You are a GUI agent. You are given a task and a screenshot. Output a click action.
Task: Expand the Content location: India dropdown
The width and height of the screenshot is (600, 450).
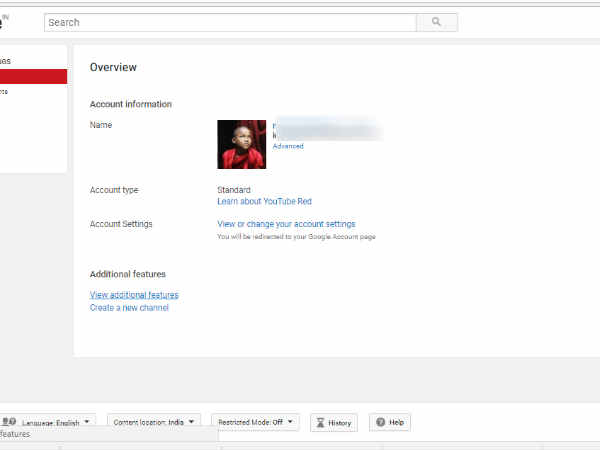(154, 422)
